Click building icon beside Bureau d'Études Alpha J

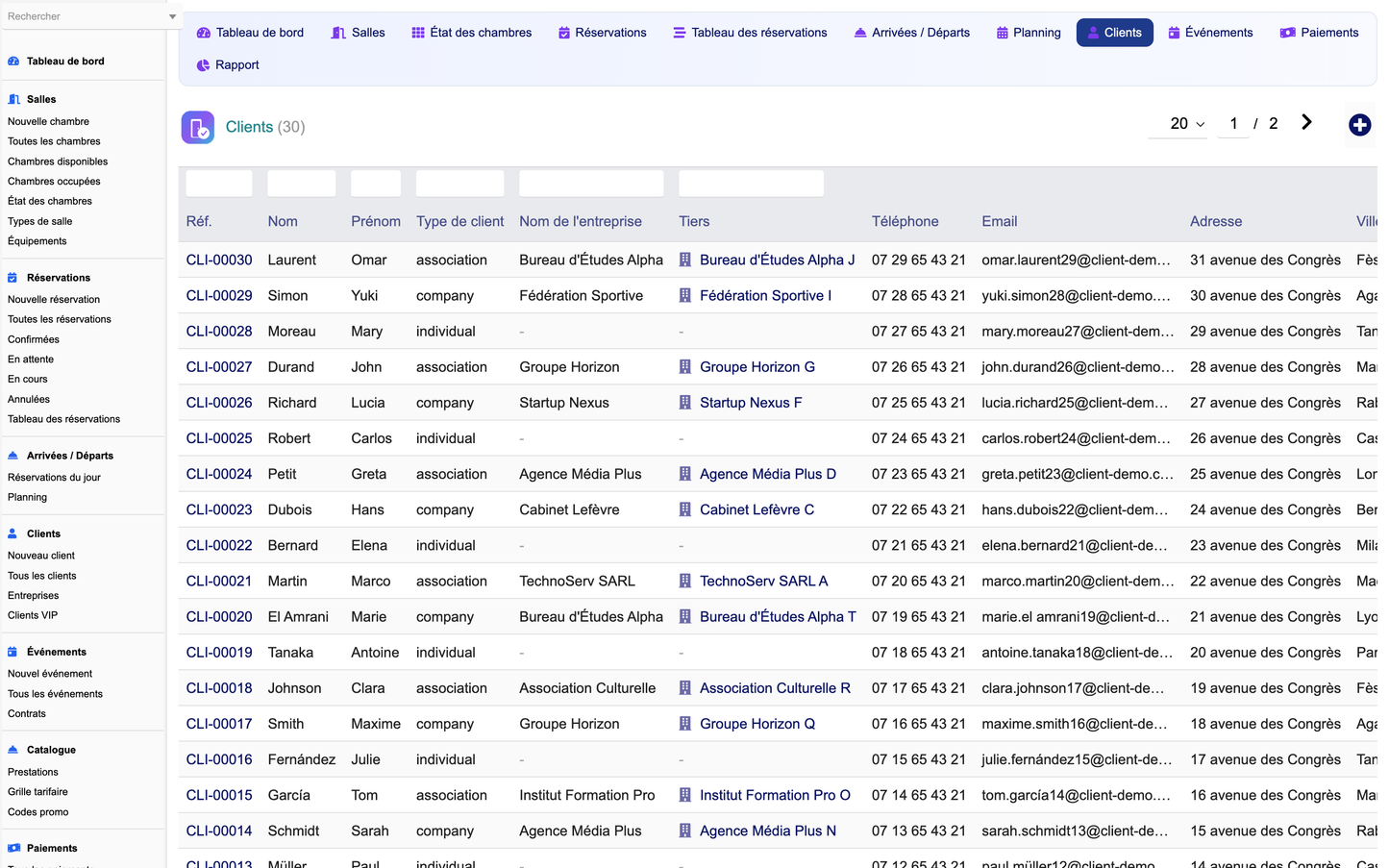[x=685, y=260]
